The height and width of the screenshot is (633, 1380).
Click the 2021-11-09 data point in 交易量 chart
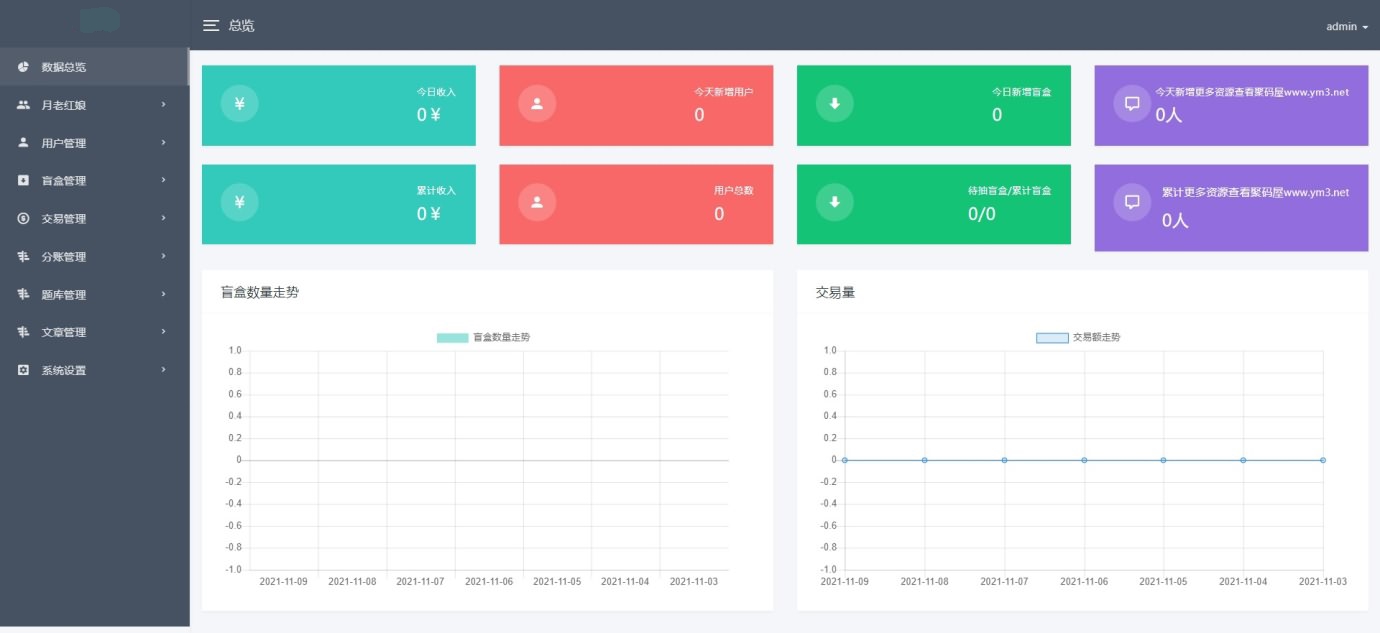[x=845, y=460]
